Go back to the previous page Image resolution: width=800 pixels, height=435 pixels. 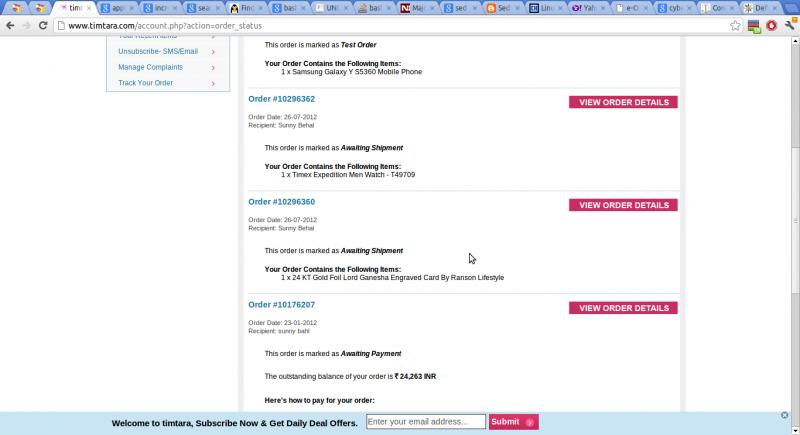(10, 25)
